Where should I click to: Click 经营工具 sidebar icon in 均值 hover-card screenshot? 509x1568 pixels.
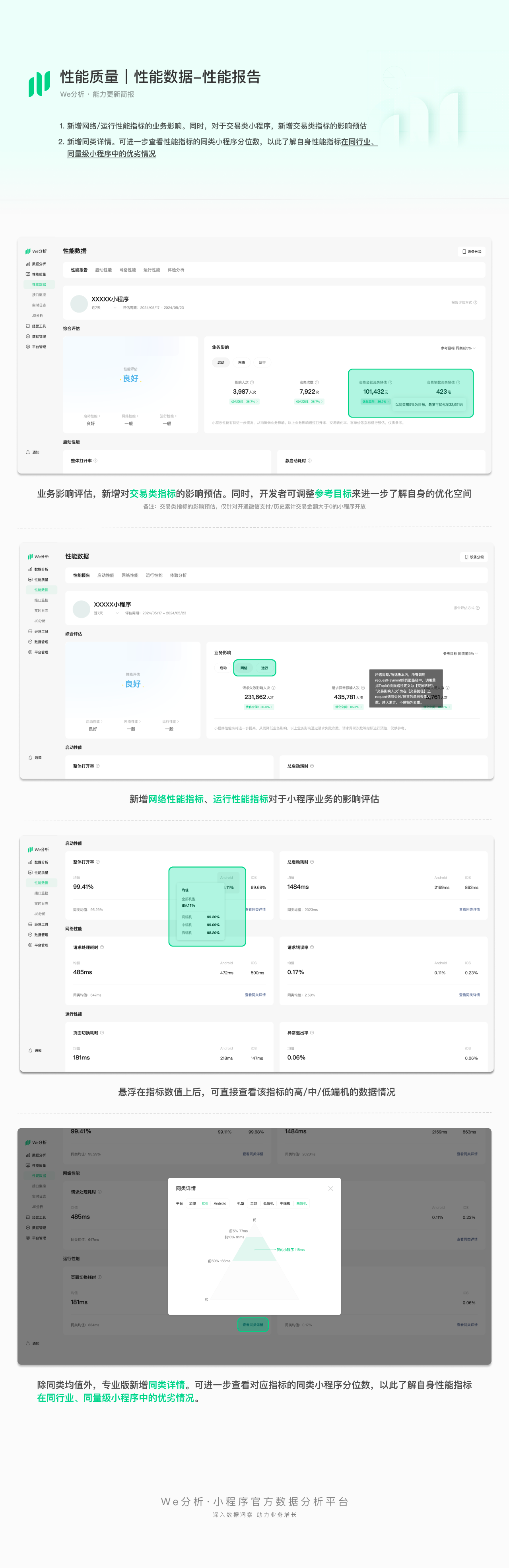pyautogui.click(x=31, y=924)
